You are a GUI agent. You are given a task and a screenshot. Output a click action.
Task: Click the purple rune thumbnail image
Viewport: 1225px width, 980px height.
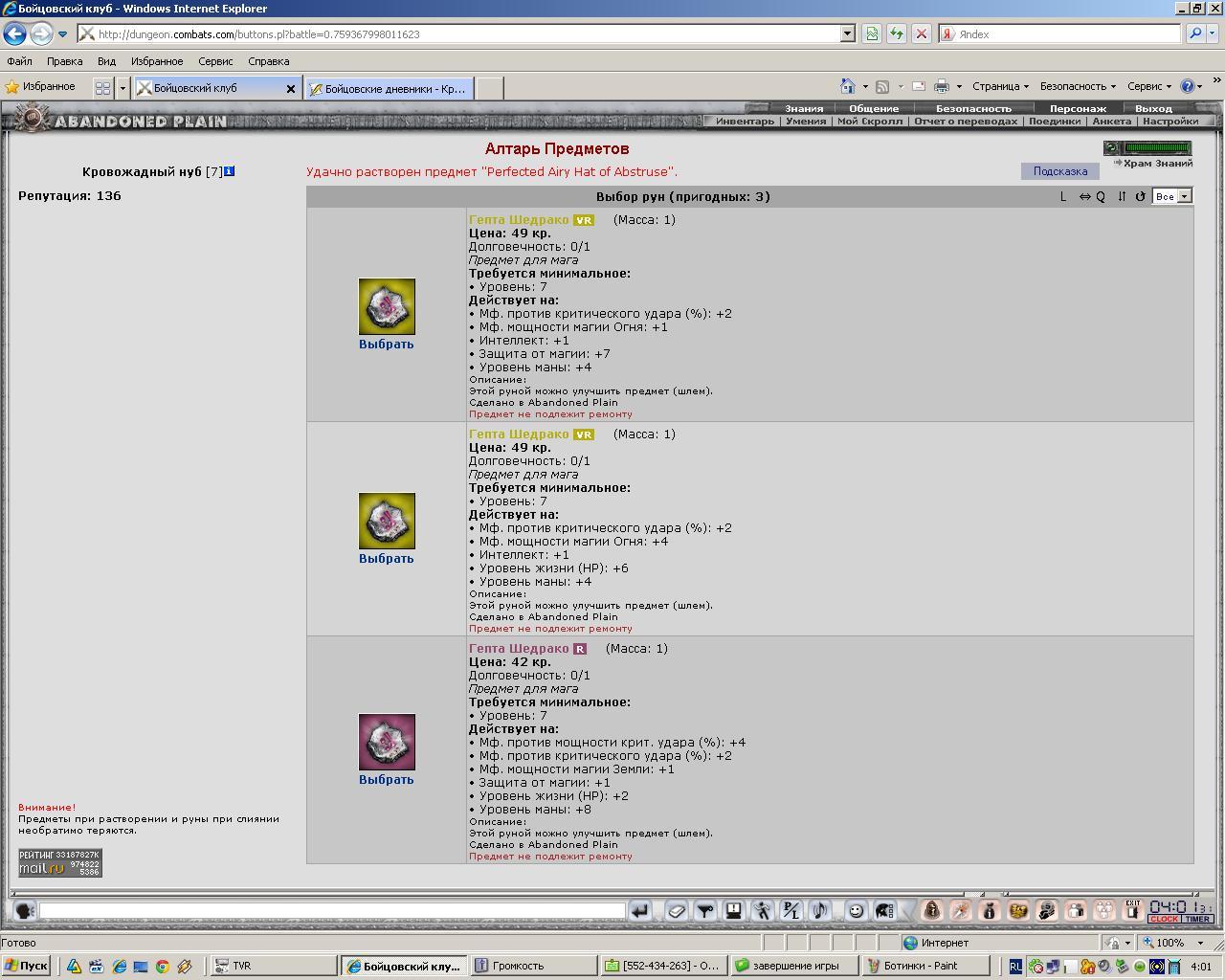(387, 742)
